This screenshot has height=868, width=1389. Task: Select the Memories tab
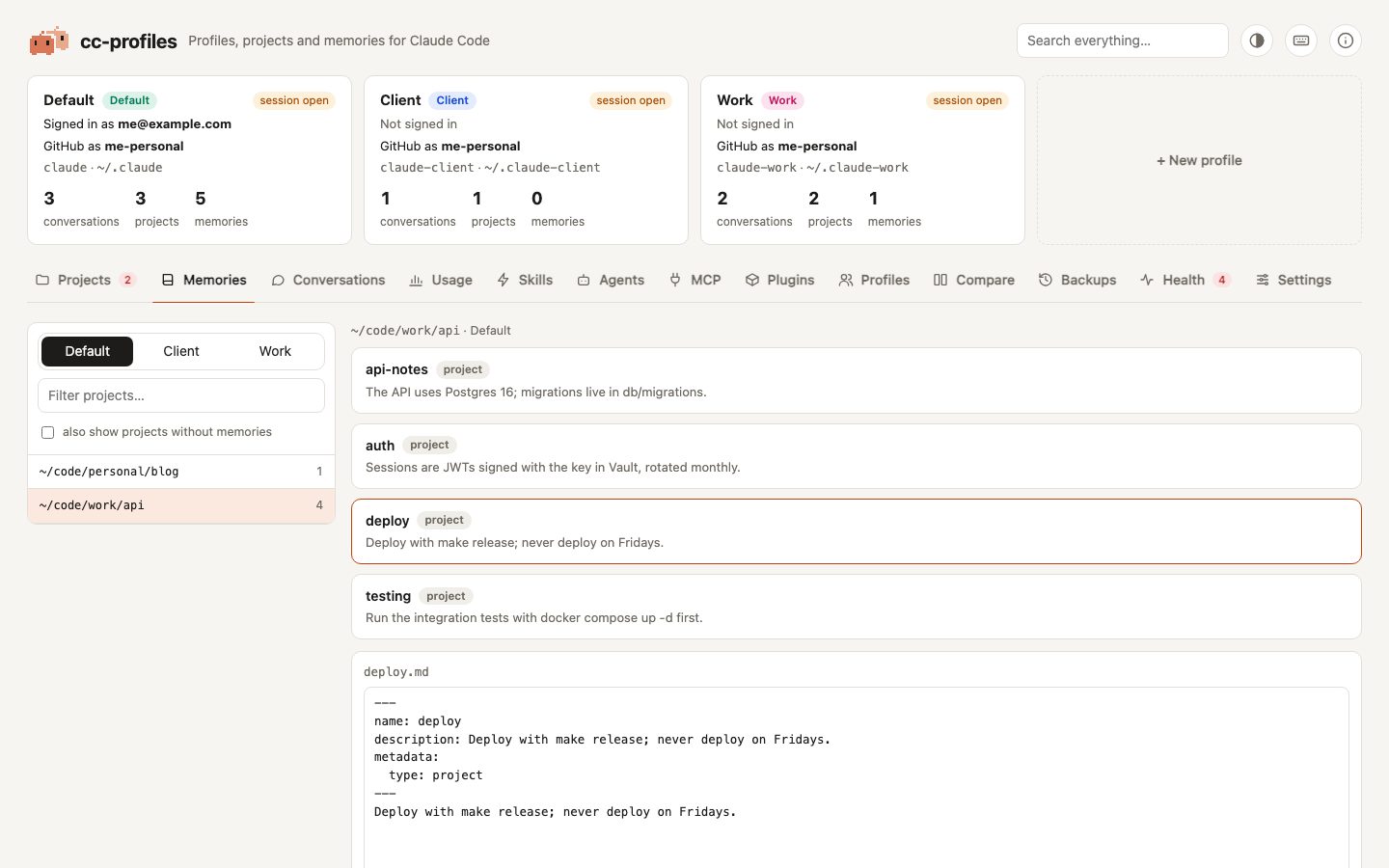(x=204, y=280)
